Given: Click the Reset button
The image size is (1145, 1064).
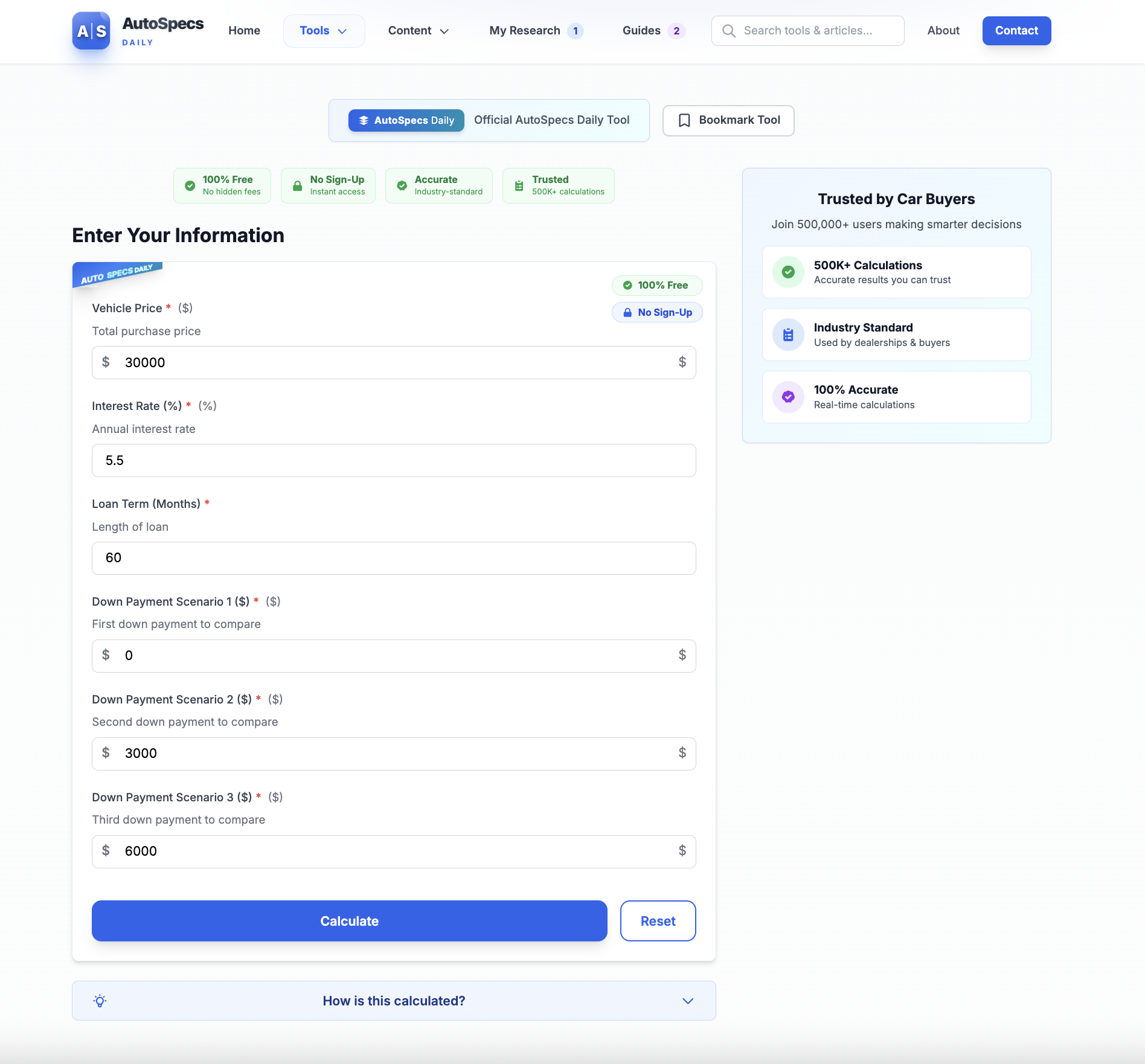Looking at the screenshot, I should (658, 921).
